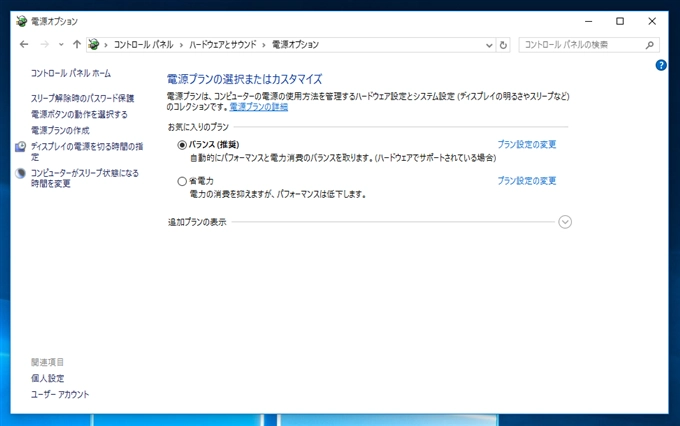This screenshot has height=426, width=680.
Task: Open the address bar history dropdown
Action: [x=489, y=45]
